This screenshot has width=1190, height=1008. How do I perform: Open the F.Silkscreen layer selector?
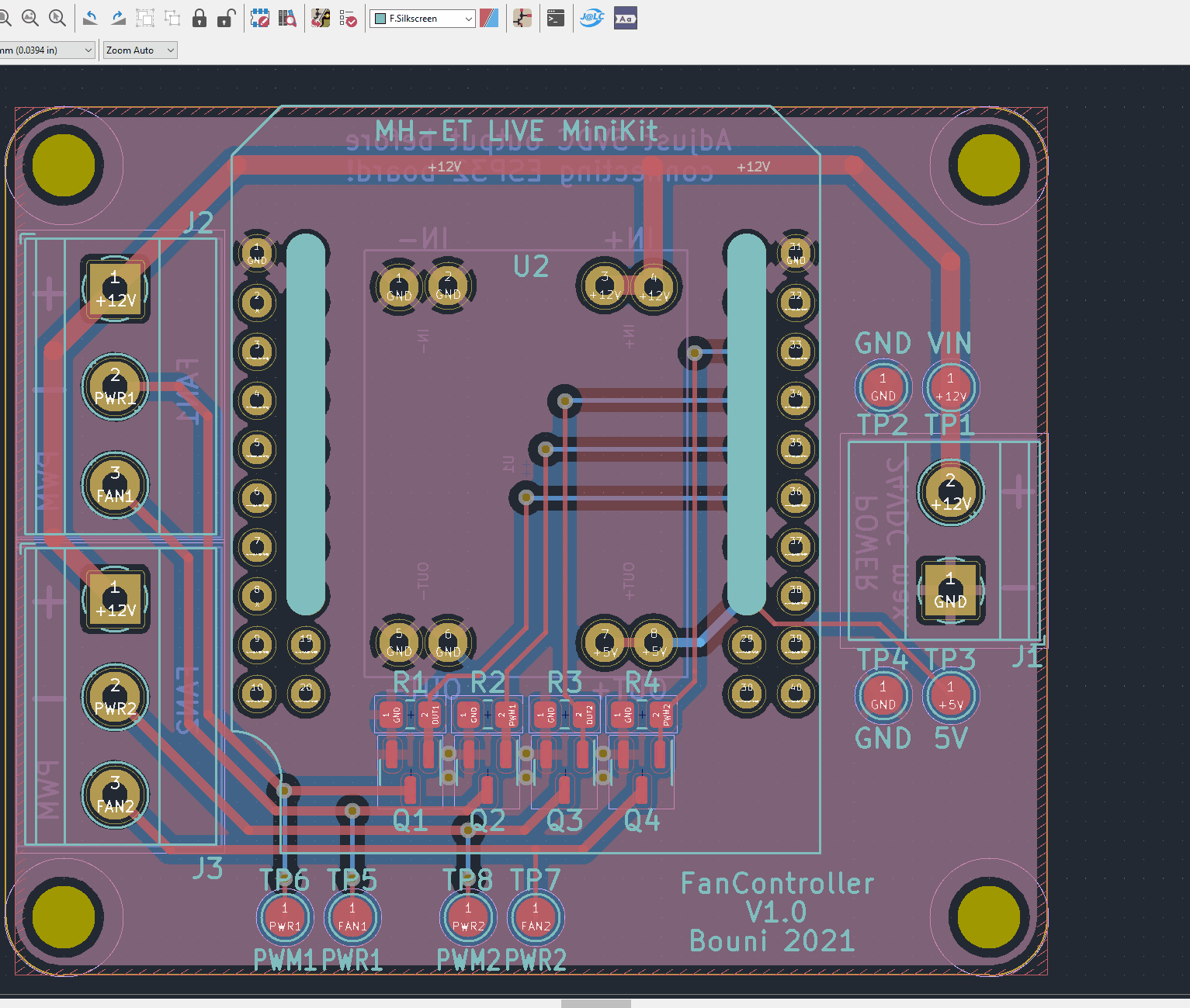(x=422, y=18)
